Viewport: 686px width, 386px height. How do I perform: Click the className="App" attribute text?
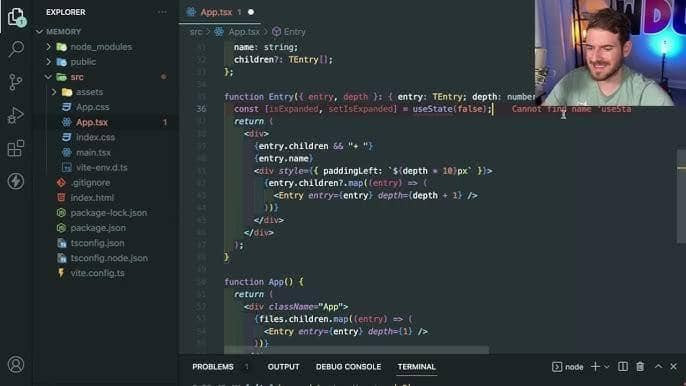[x=305, y=307]
